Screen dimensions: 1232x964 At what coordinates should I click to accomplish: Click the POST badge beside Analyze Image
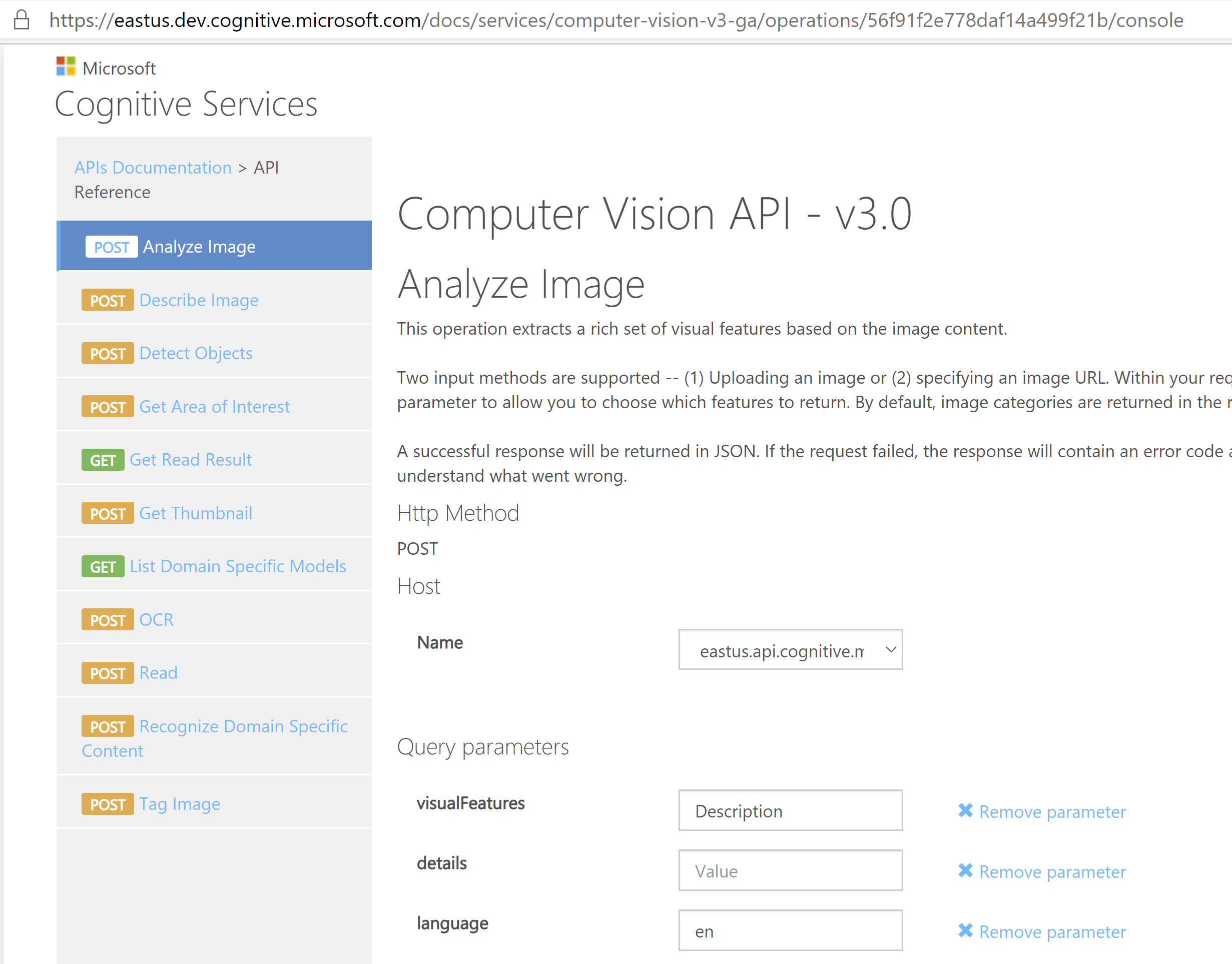pos(112,247)
